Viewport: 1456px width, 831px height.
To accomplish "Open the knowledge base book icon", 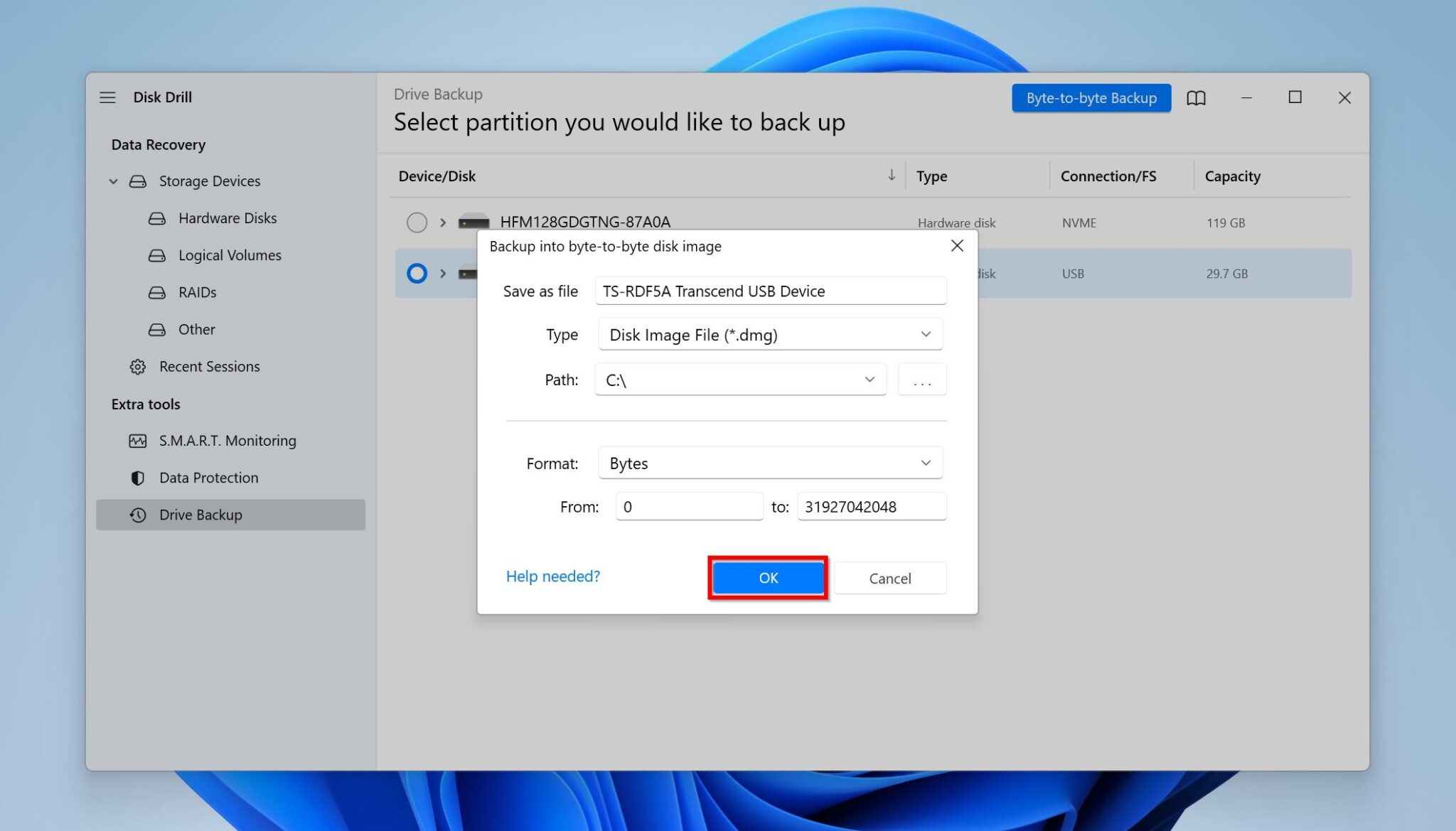I will tap(1196, 97).
